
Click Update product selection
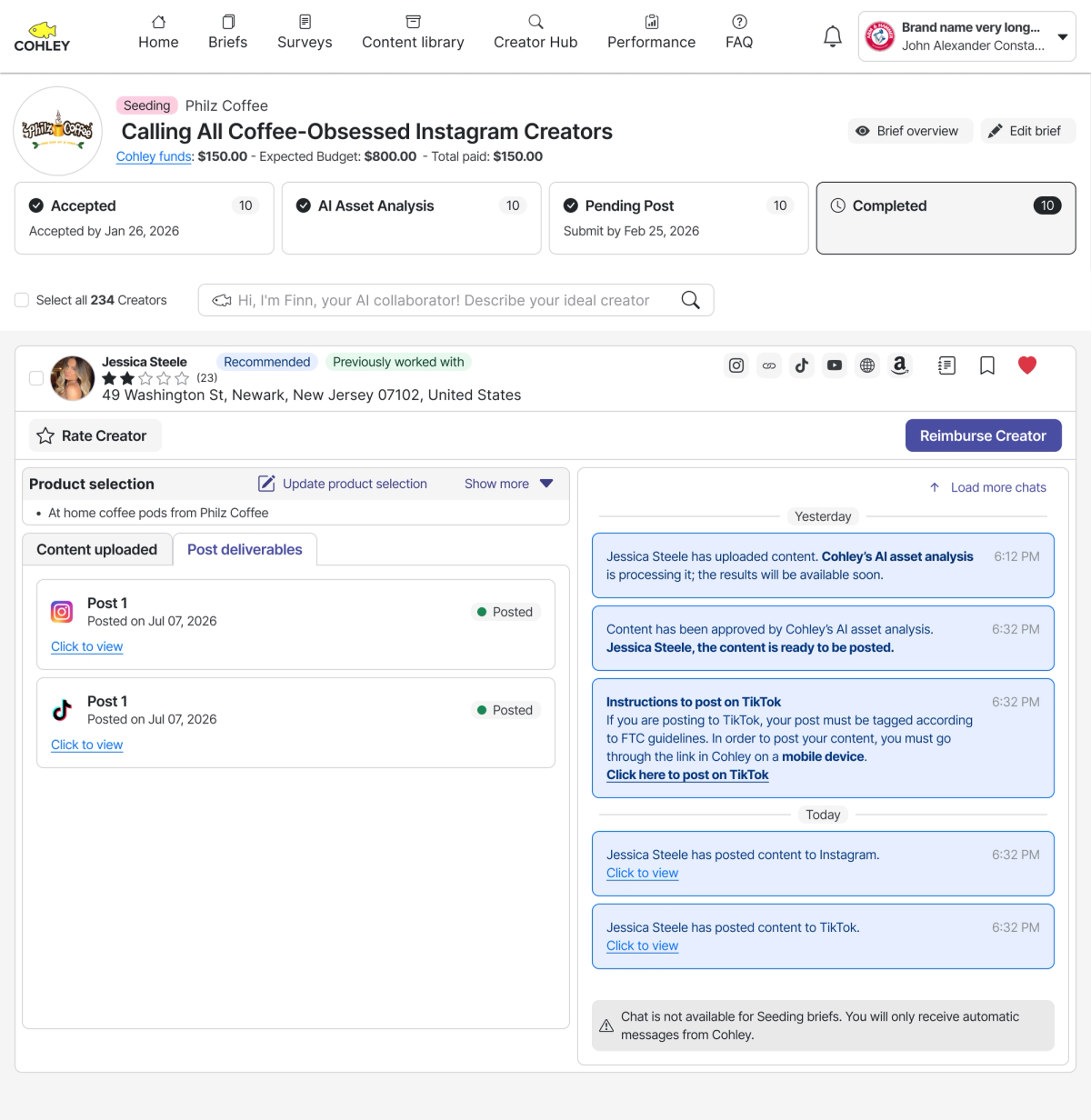click(343, 484)
